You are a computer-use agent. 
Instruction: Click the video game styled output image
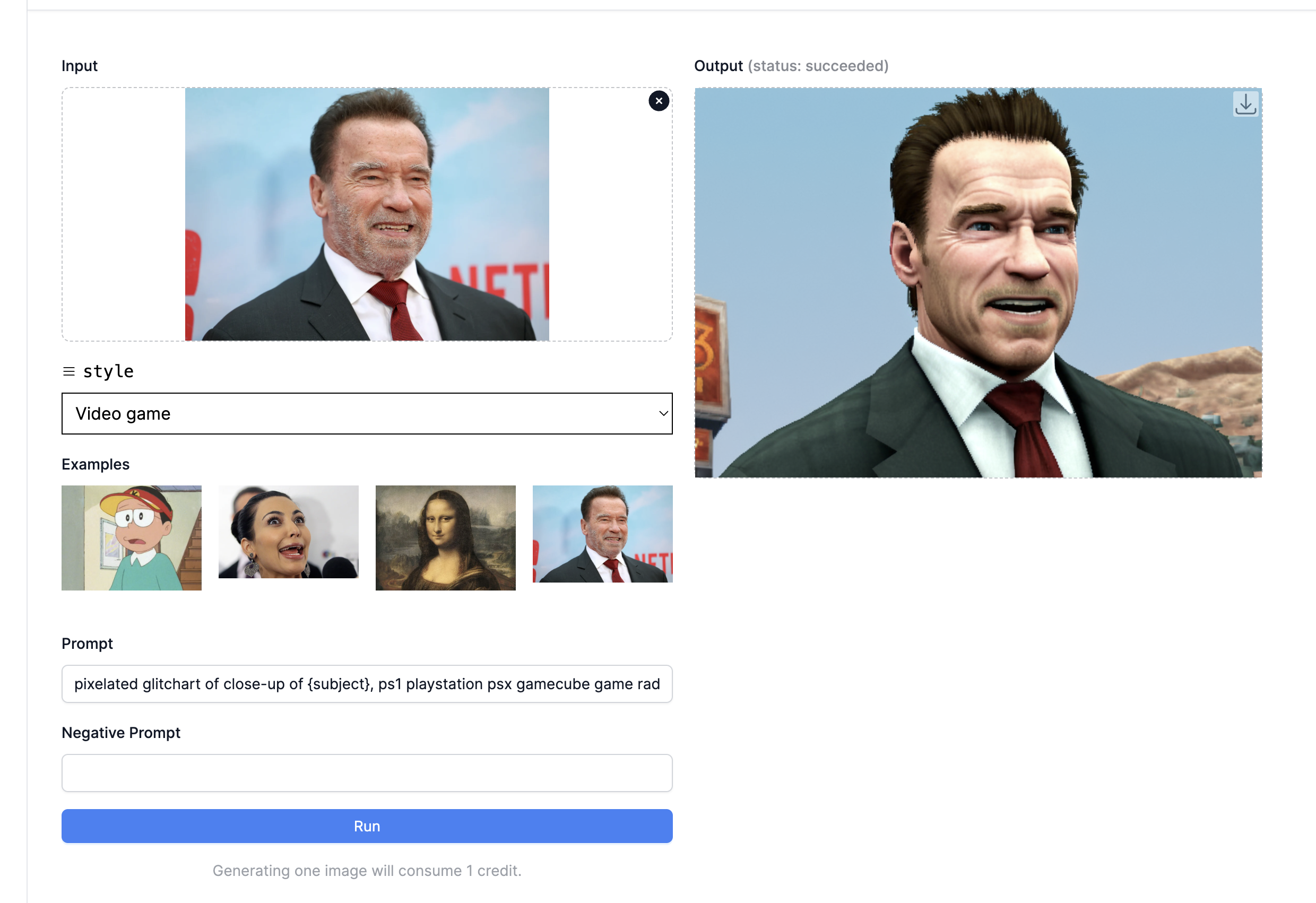[978, 282]
